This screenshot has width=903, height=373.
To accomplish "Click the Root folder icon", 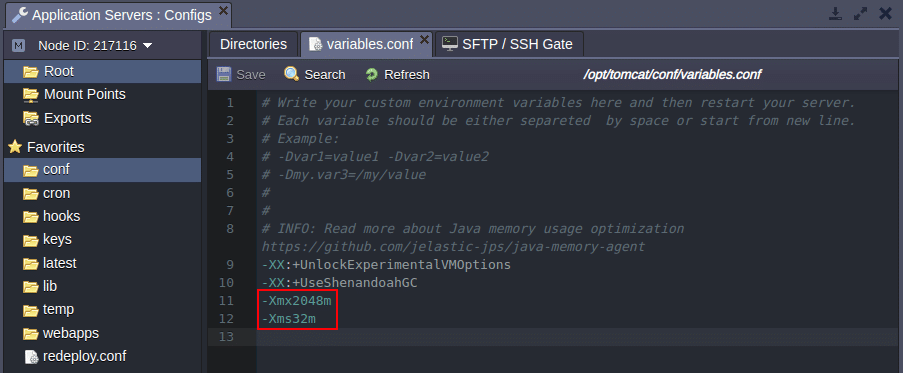I will click(x=31, y=71).
